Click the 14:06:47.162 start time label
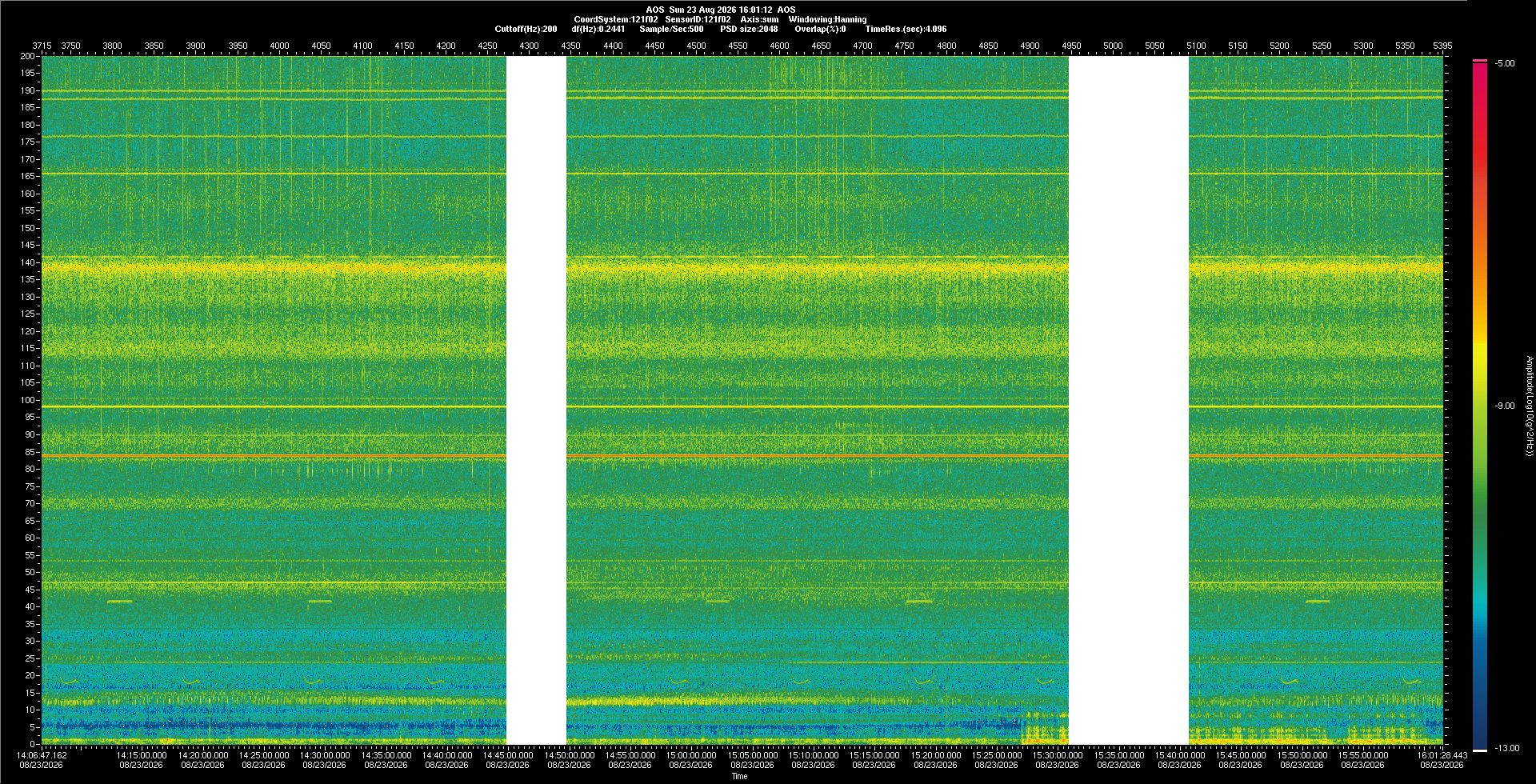This screenshot has height=784, width=1536. (x=42, y=755)
